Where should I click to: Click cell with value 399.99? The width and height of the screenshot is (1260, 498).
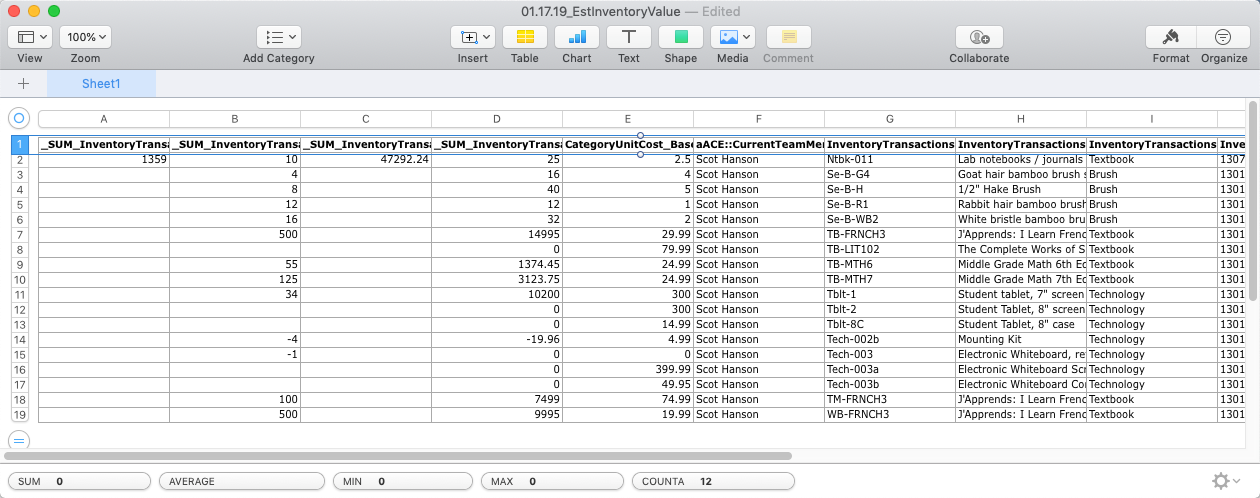[628, 369]
